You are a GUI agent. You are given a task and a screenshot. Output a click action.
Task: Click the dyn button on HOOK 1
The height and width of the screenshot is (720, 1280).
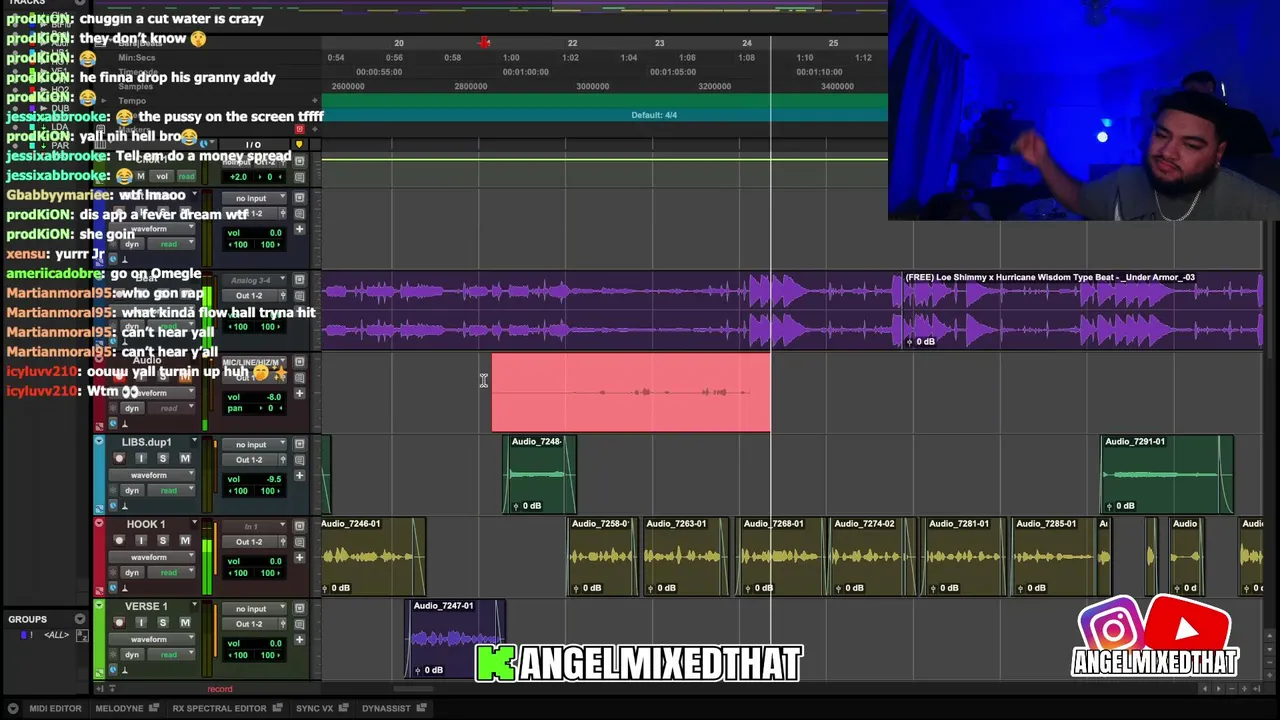click(x=132, y=573)
